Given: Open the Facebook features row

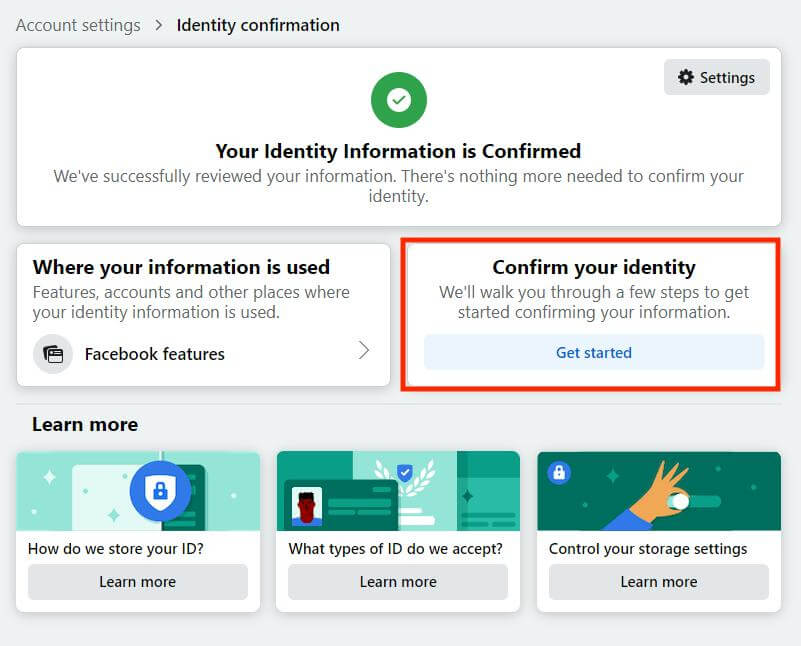Looking at the screenshot, I should click(x=203, y=353).
